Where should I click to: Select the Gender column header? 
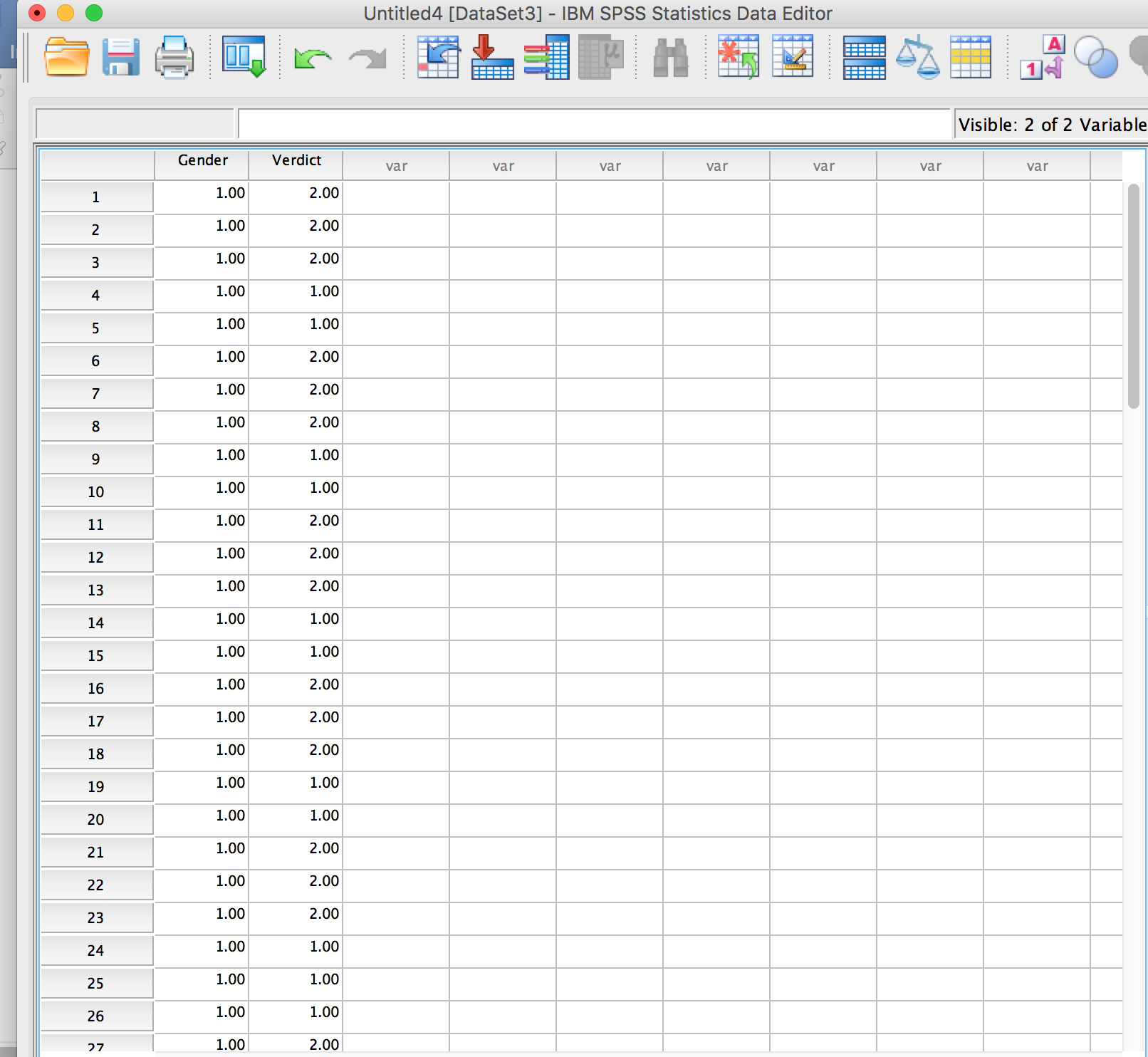coord(202,161)
